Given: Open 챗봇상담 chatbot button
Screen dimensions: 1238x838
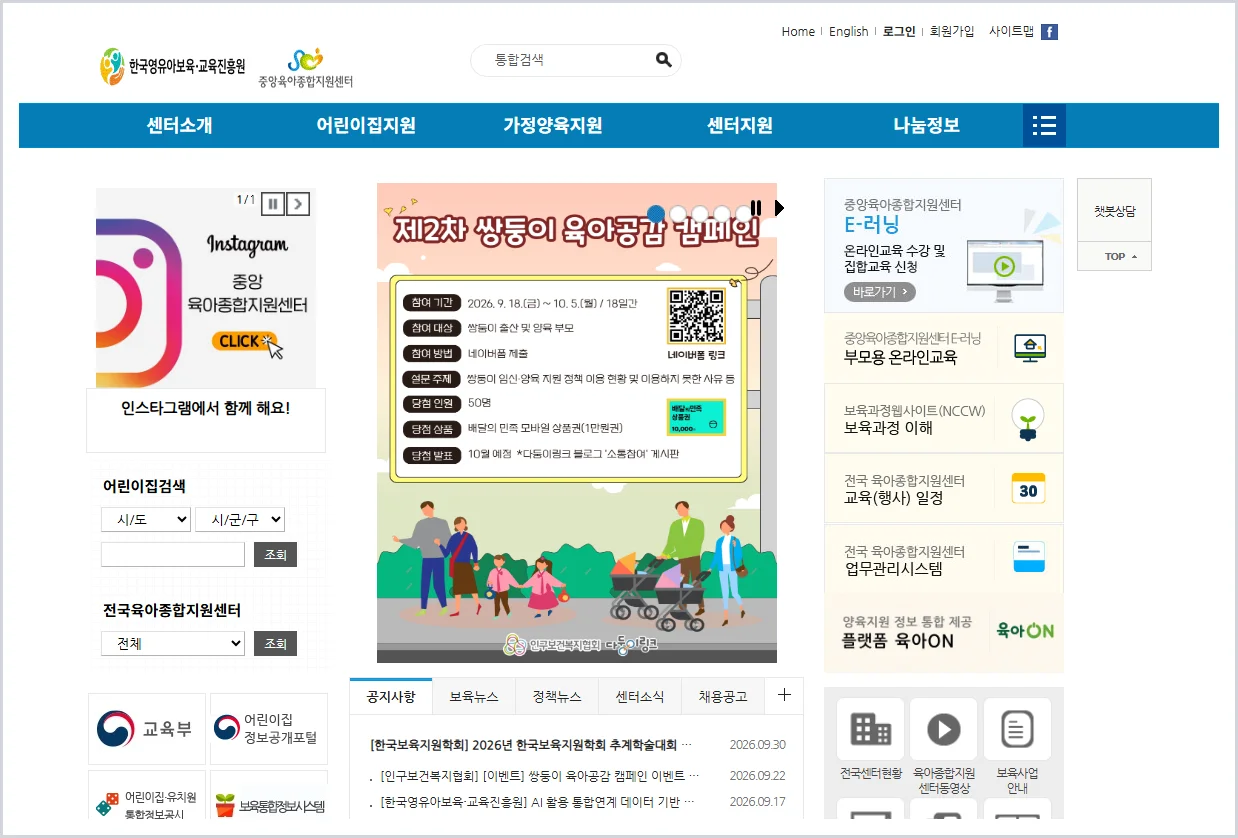Looking at the screenshot, I should 1114,211.
